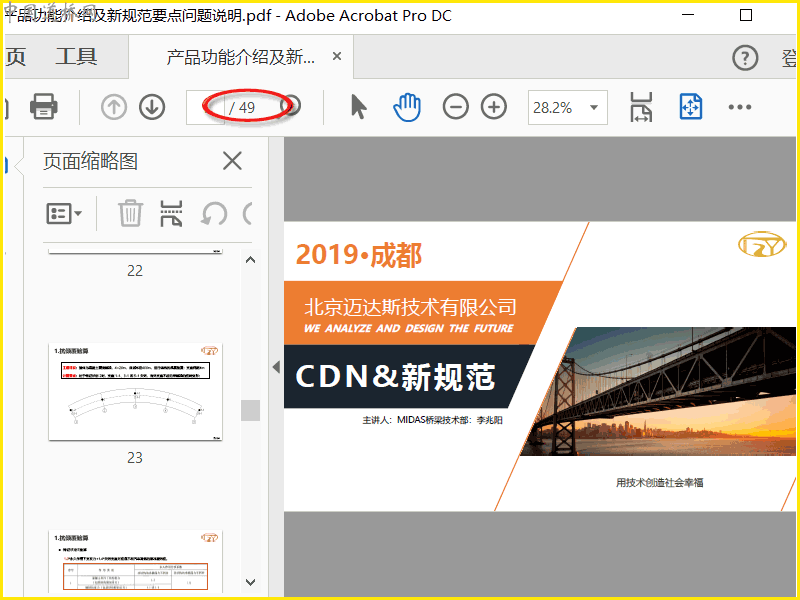The image size is (800, 600).
Task: Select the 产品功能介绍及新... document tab
Action: [241, 57]
